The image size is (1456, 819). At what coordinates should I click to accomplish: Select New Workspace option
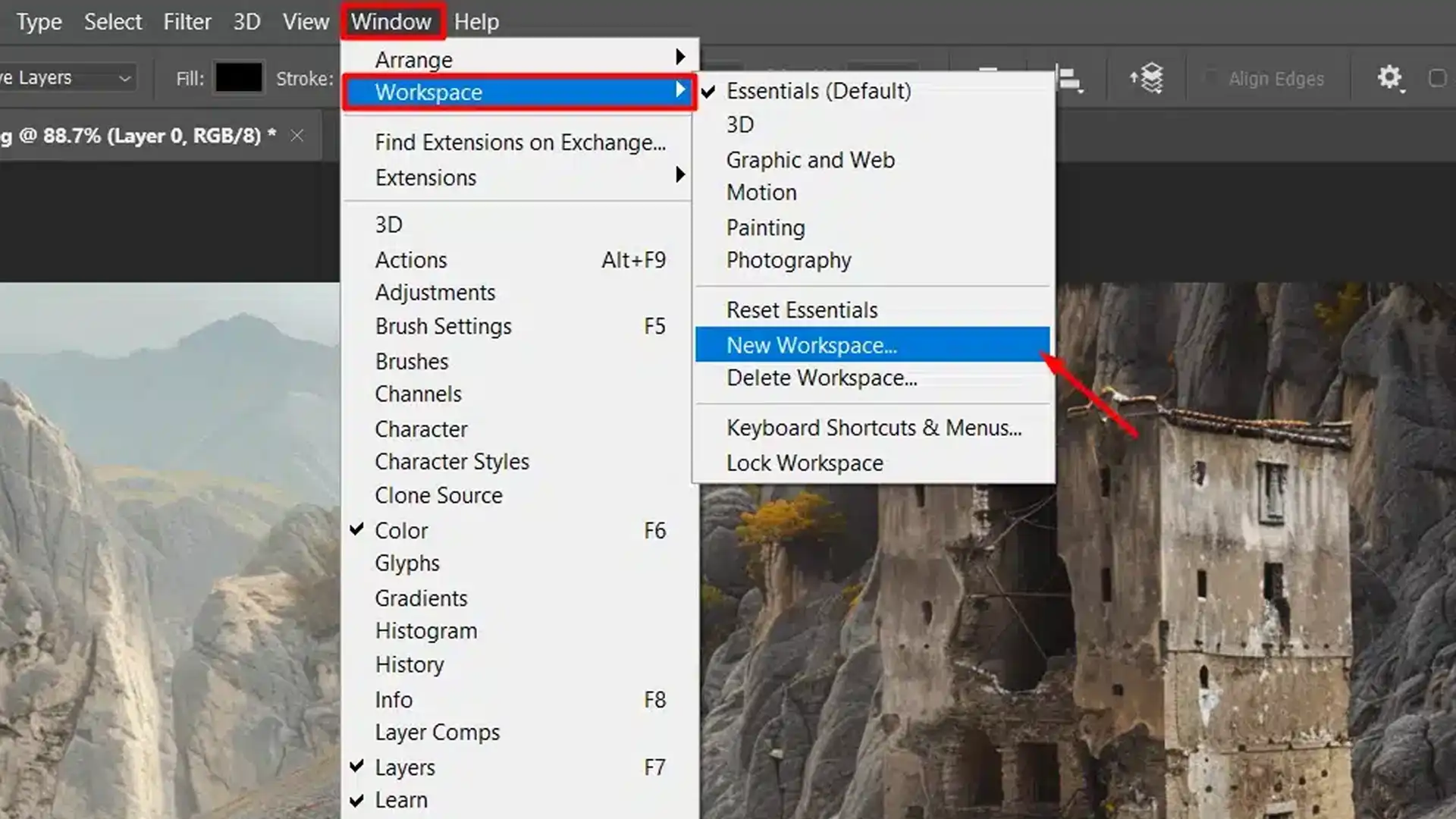(x=811, y=345)
